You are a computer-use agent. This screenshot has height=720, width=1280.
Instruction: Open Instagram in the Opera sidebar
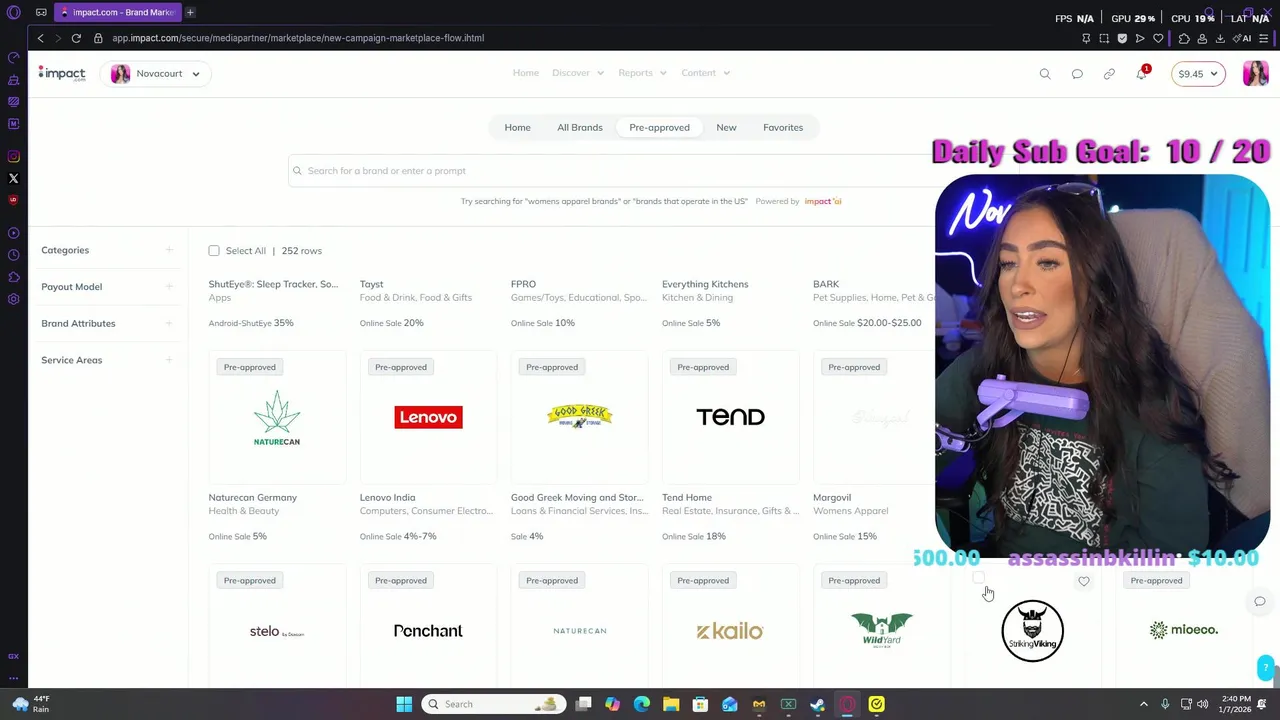tap(13, 156)
